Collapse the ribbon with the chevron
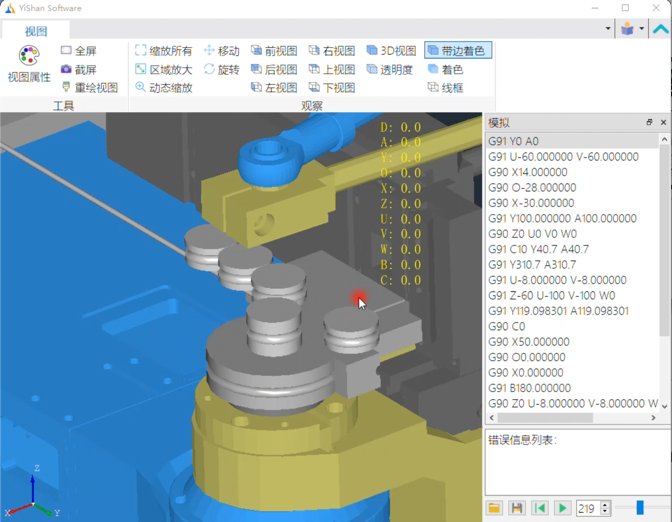672x522 pixels. [660, 29]
